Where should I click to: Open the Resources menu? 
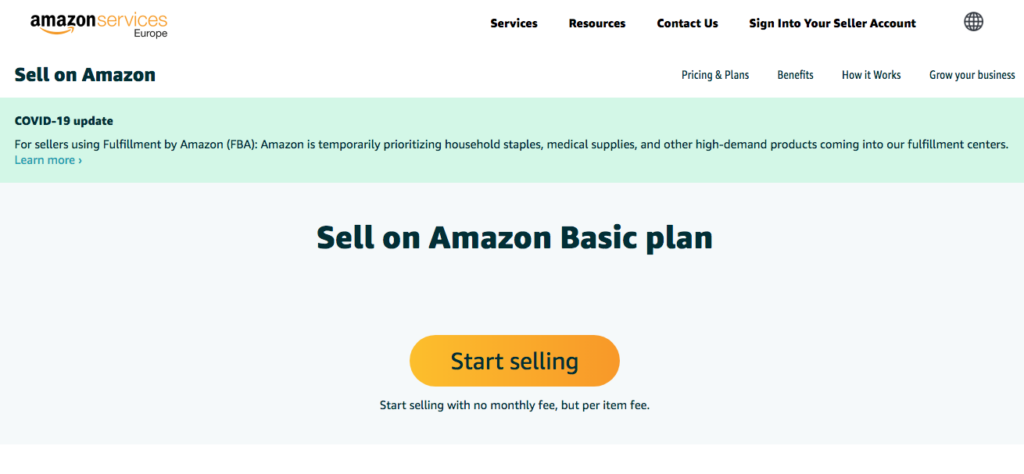point(597,24)
